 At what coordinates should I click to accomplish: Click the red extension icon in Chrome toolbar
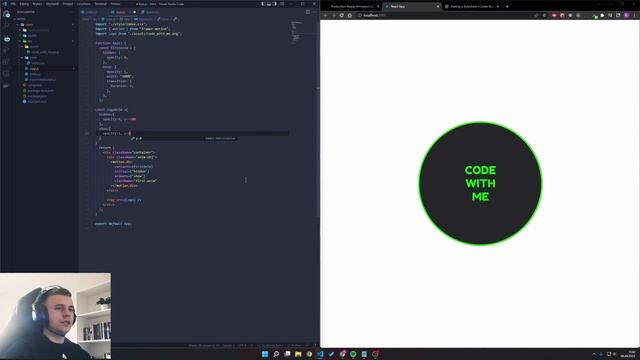coord(554,16)
